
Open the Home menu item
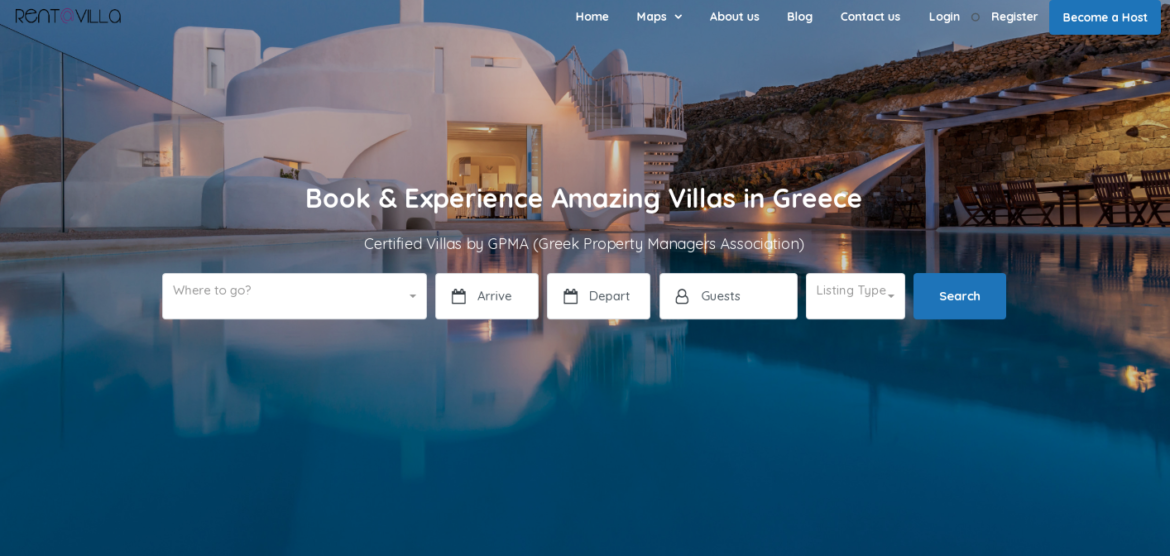(592, 16)
